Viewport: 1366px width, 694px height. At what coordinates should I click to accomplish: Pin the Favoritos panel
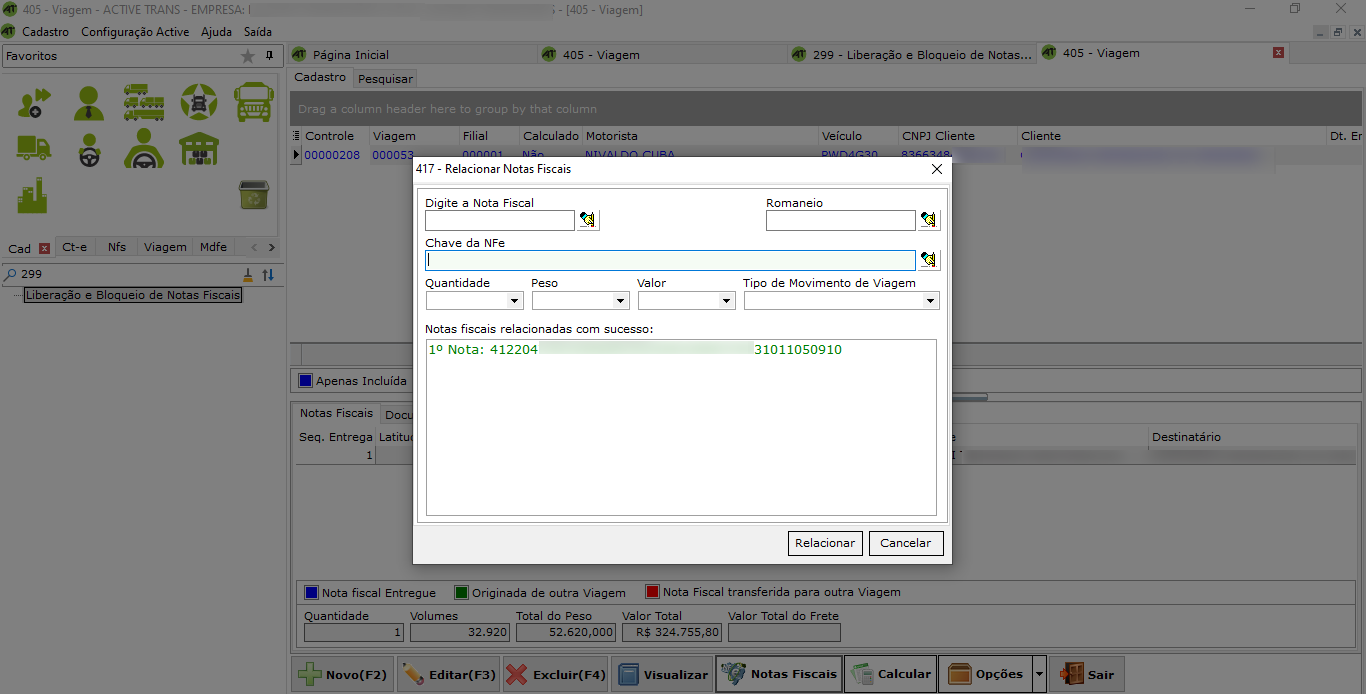[269, 56]
